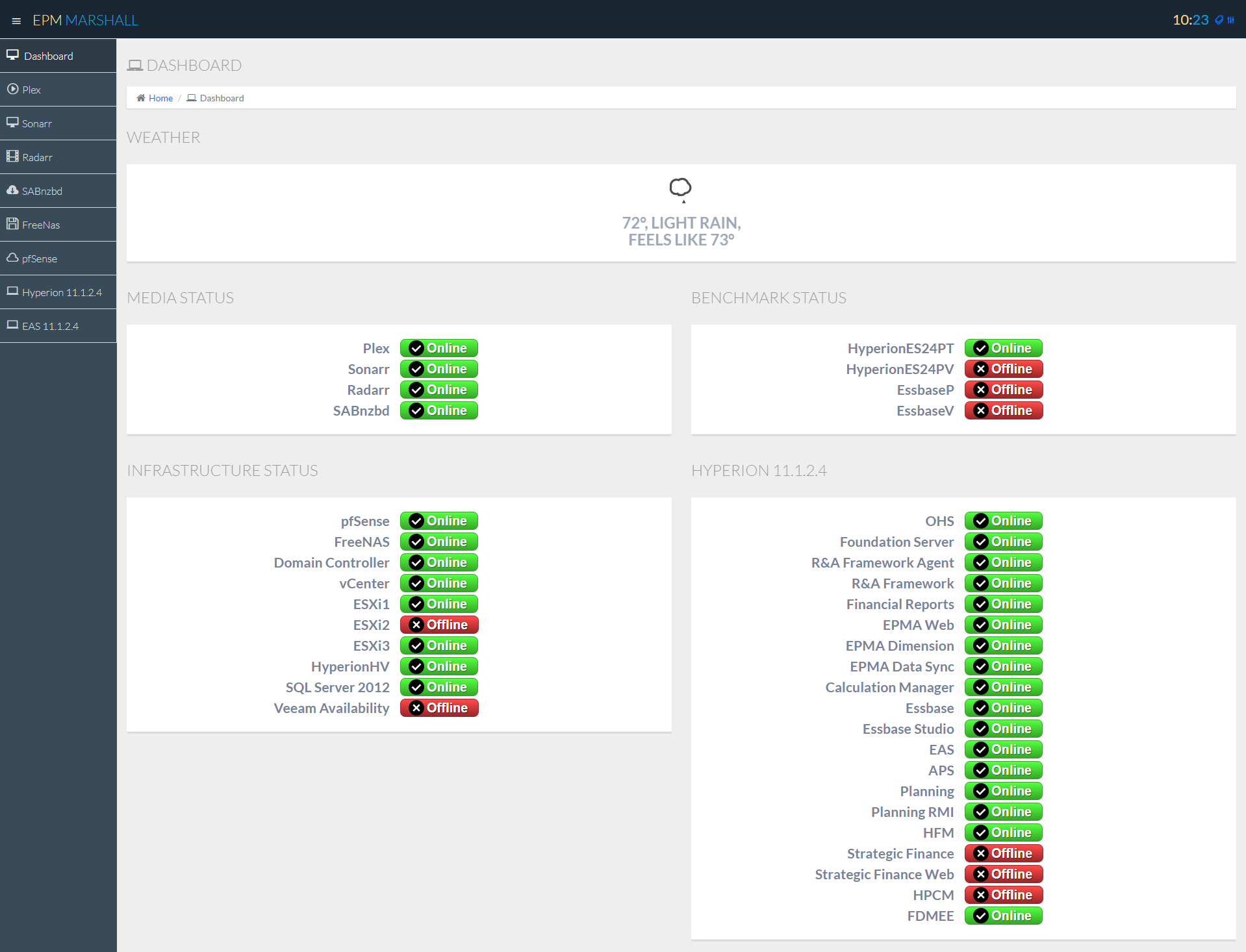
Task: Click the tags icon beside the clock
Action: [x=1219, y=20]
